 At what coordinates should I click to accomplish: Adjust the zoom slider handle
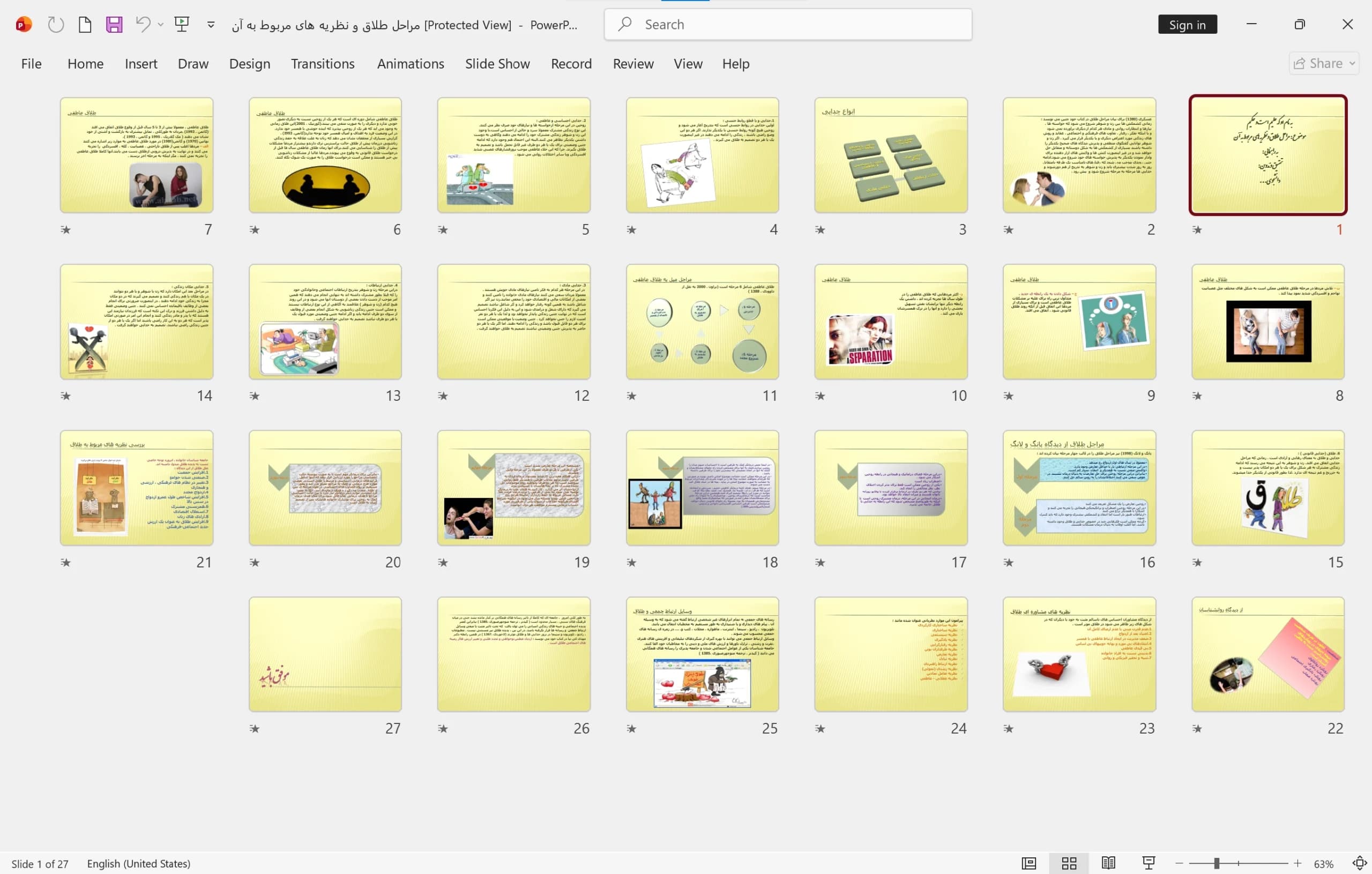pos(1217,863)
